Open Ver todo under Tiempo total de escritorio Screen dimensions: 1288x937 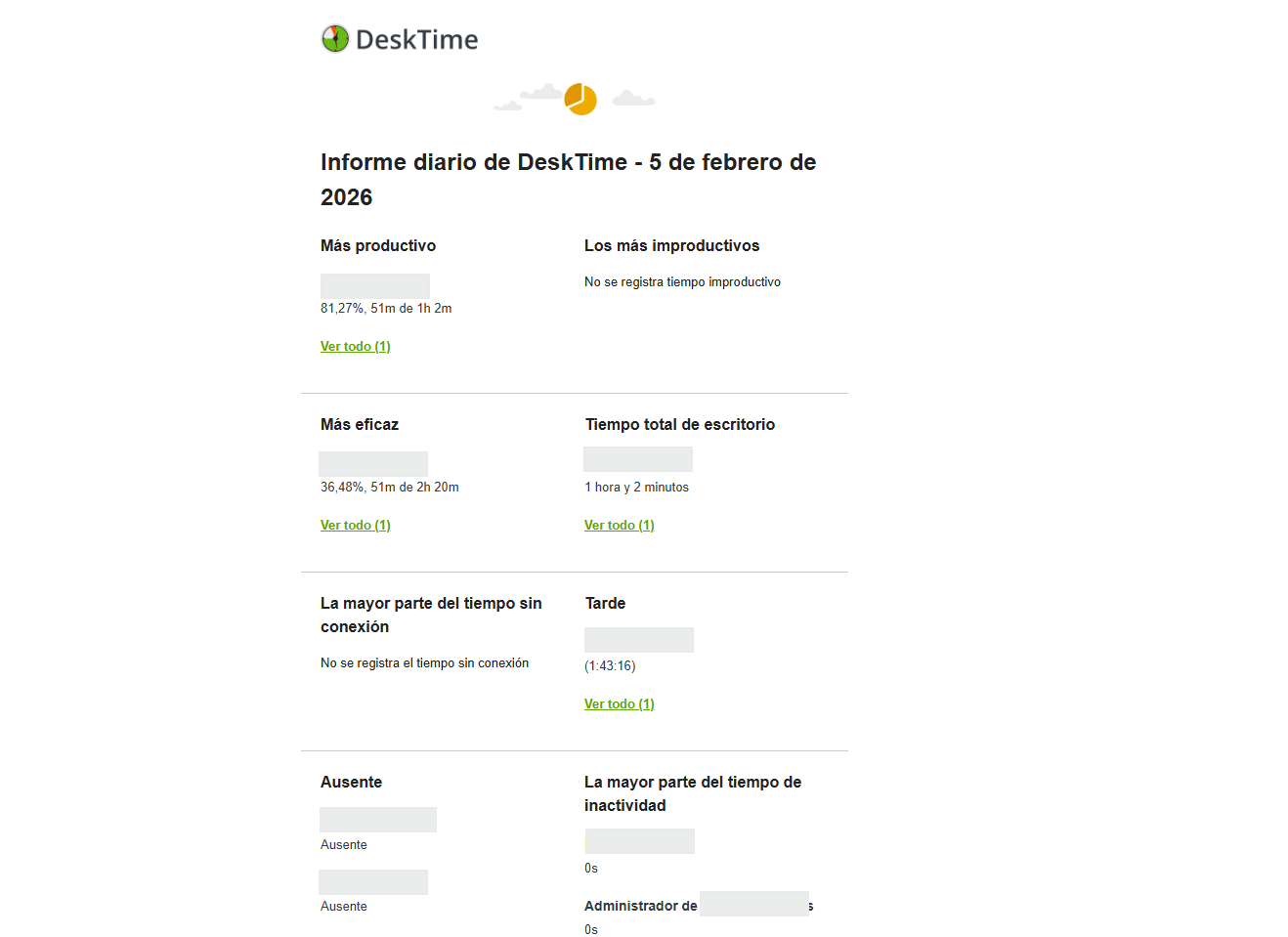[620, 526]
